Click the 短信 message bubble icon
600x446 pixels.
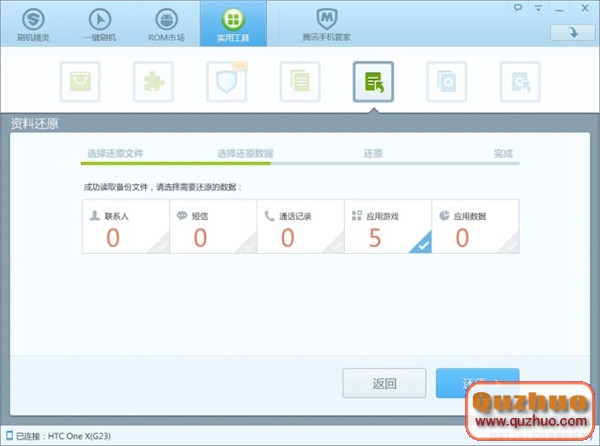coord(182,216)
